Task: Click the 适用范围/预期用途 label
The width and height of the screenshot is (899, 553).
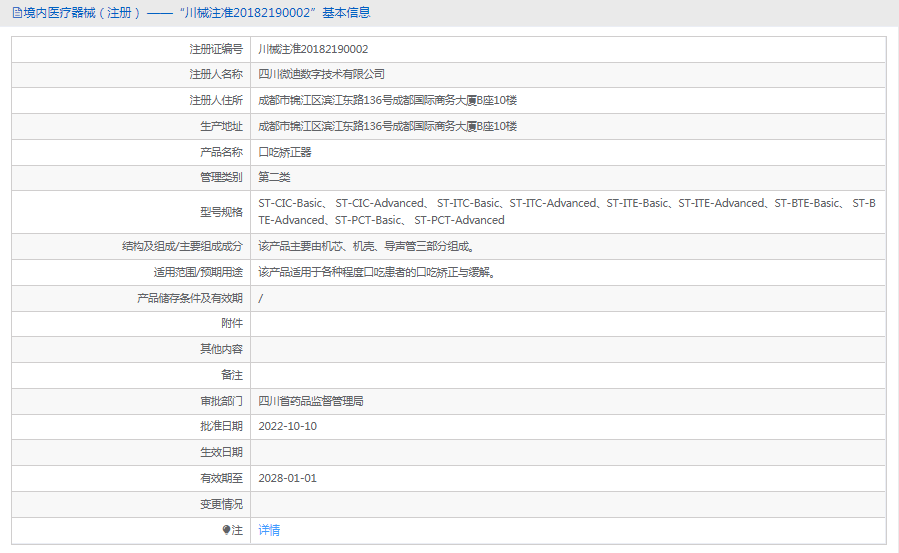Action: pyautogui.click(x=198, y=272)
